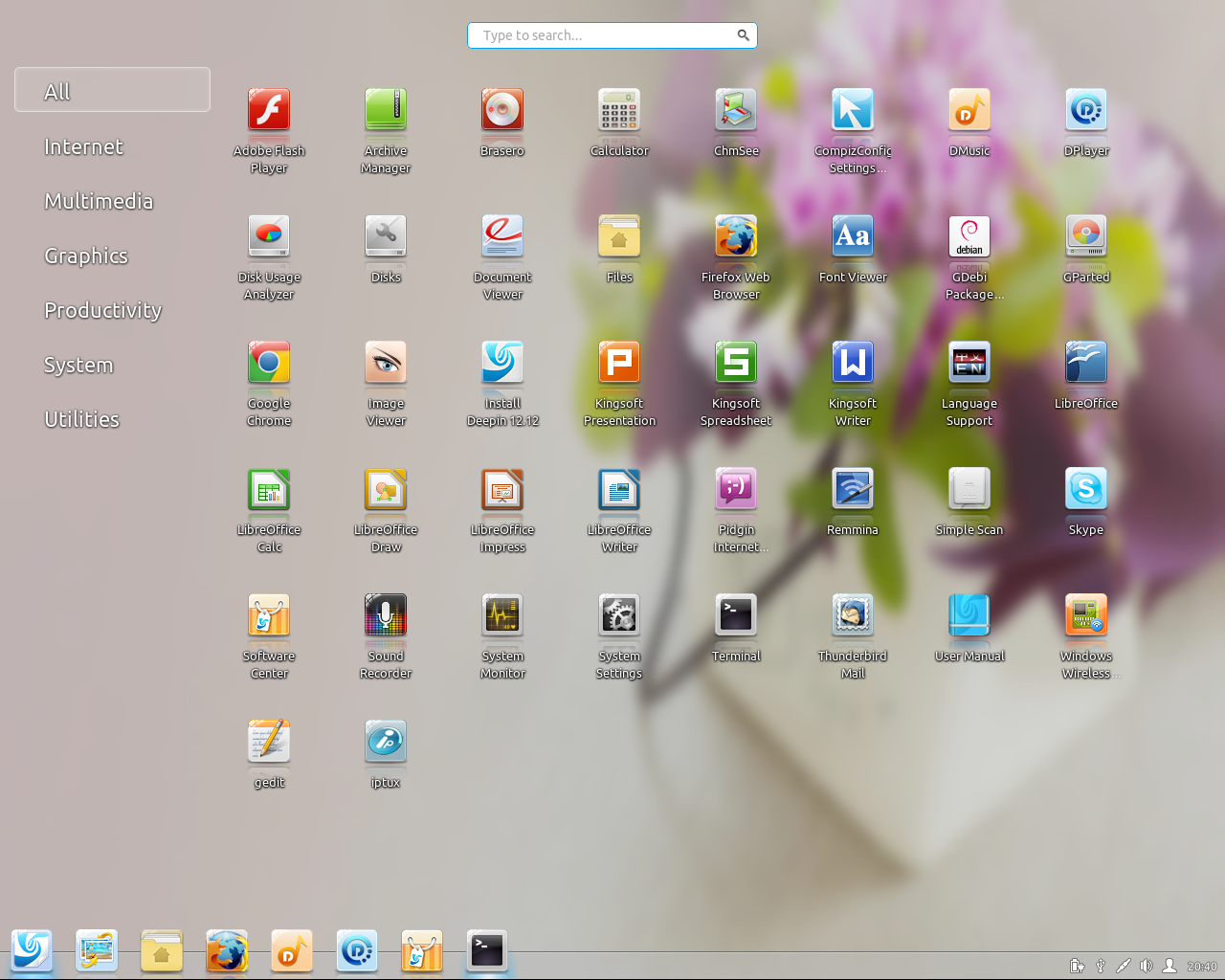Open Skype
The width and height of the screenshot is (1225, 980).
pos(1086,488)
